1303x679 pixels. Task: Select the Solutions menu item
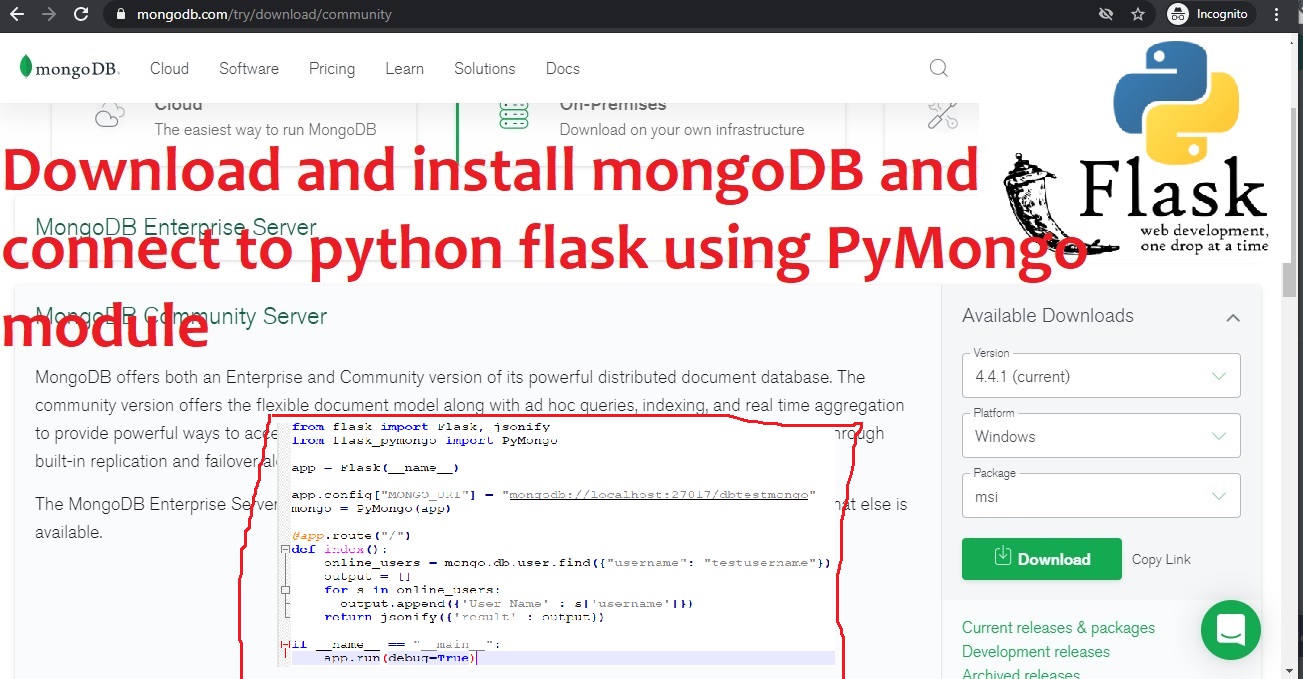484,68
